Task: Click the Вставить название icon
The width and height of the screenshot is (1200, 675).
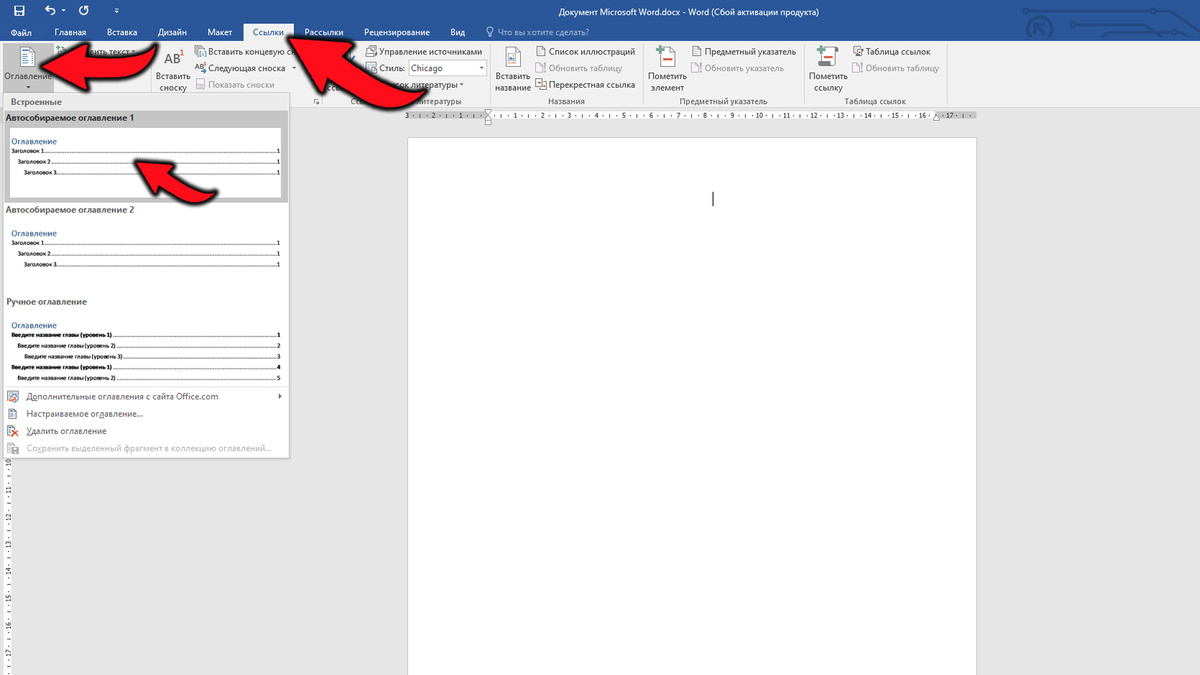Action: point(513,57)
